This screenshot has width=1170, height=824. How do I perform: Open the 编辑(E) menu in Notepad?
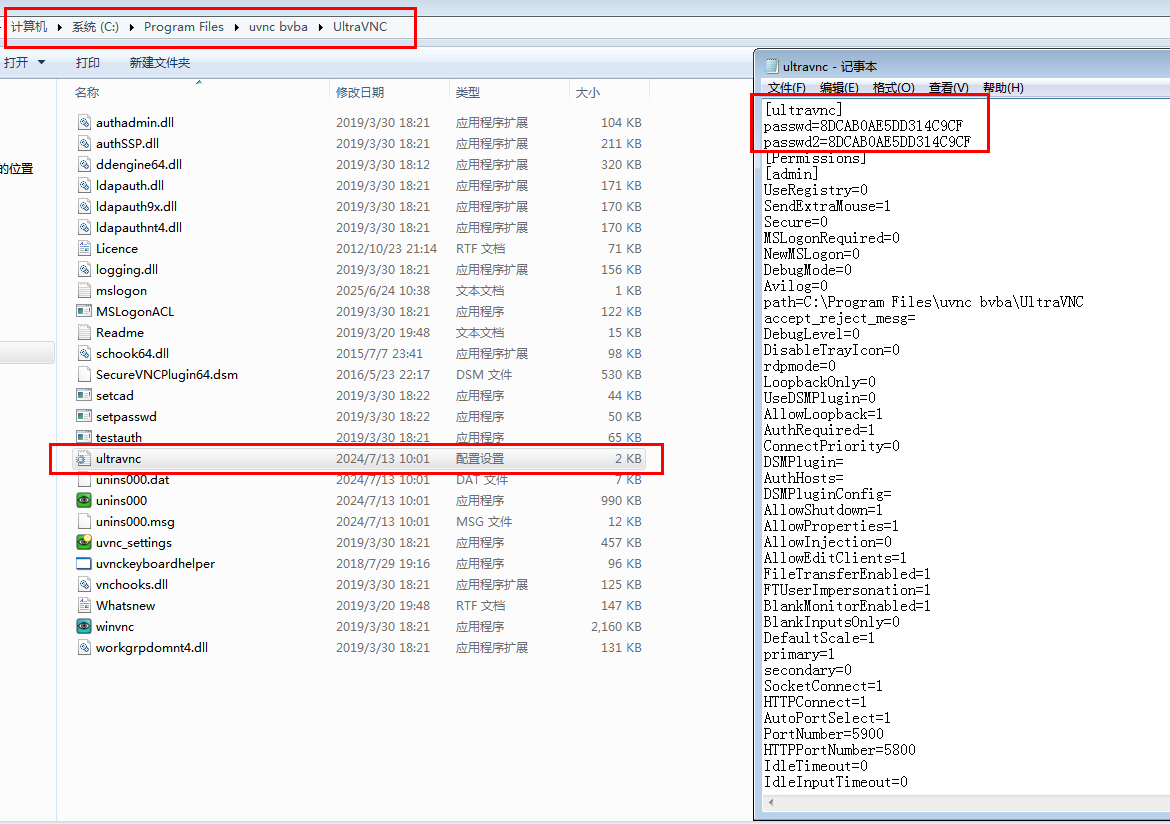tap(839, 88)
